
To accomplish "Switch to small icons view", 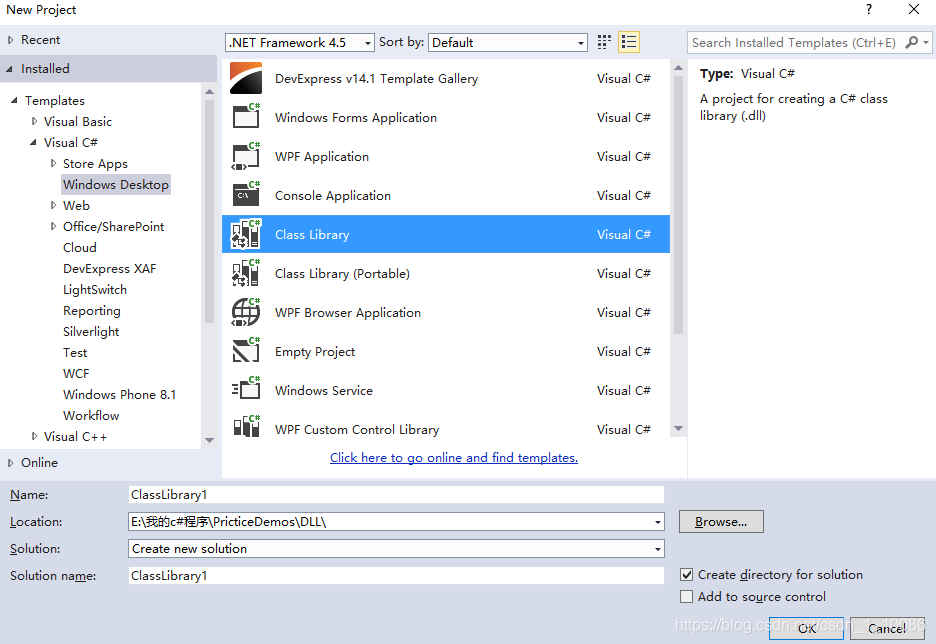I will click(604, 42).
